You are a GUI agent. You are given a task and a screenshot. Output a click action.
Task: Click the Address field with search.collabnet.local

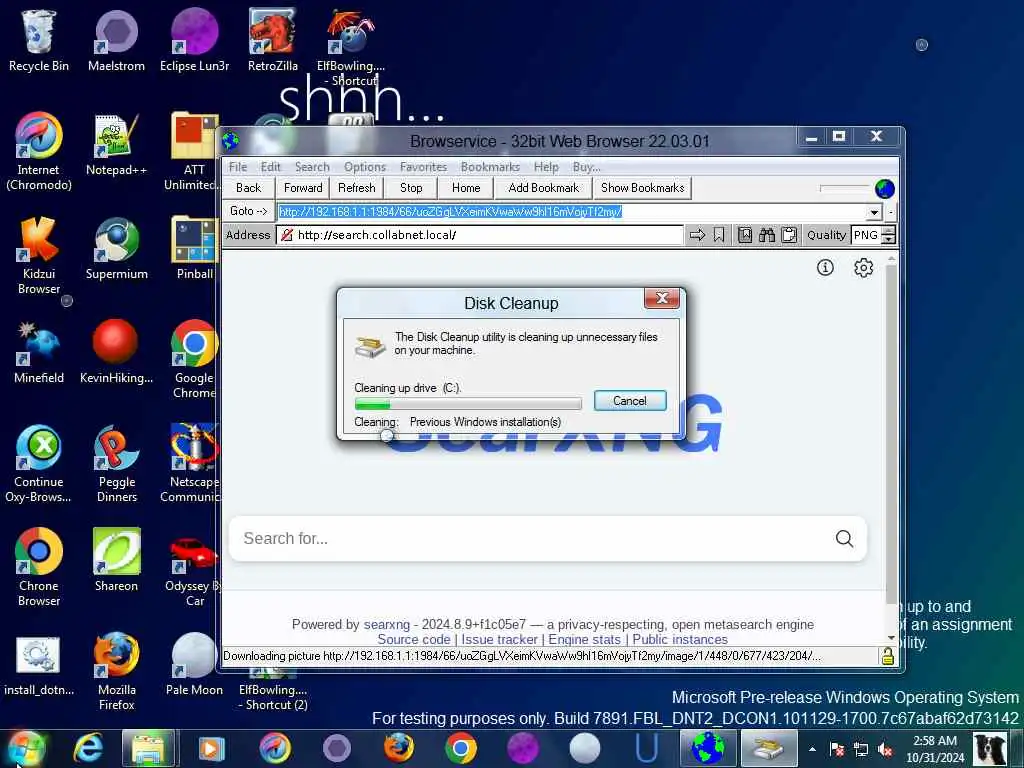(480, 235)
